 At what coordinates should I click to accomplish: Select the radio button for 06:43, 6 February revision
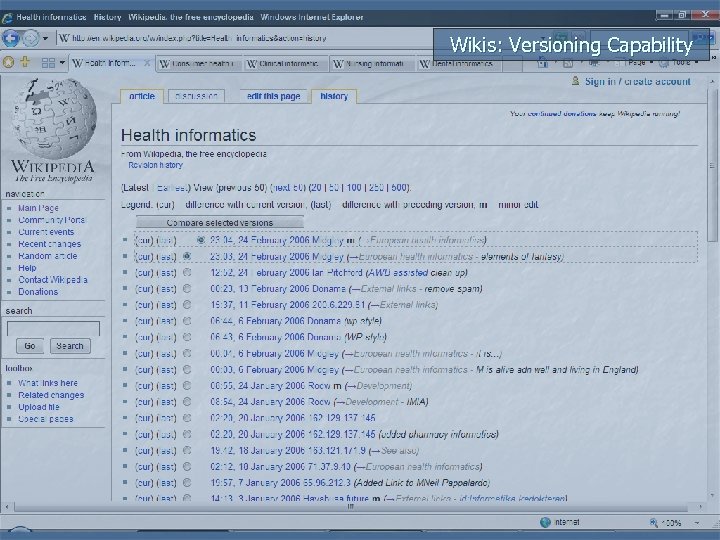coord(186,337)
